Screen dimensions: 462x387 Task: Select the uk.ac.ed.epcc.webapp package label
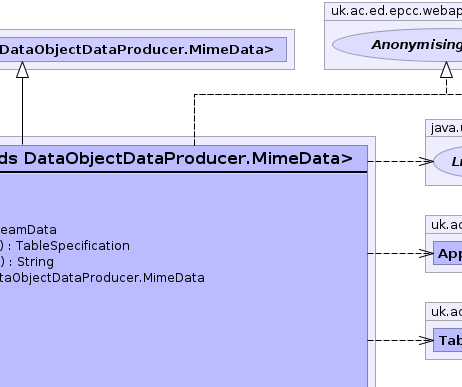tap(396, 11)
